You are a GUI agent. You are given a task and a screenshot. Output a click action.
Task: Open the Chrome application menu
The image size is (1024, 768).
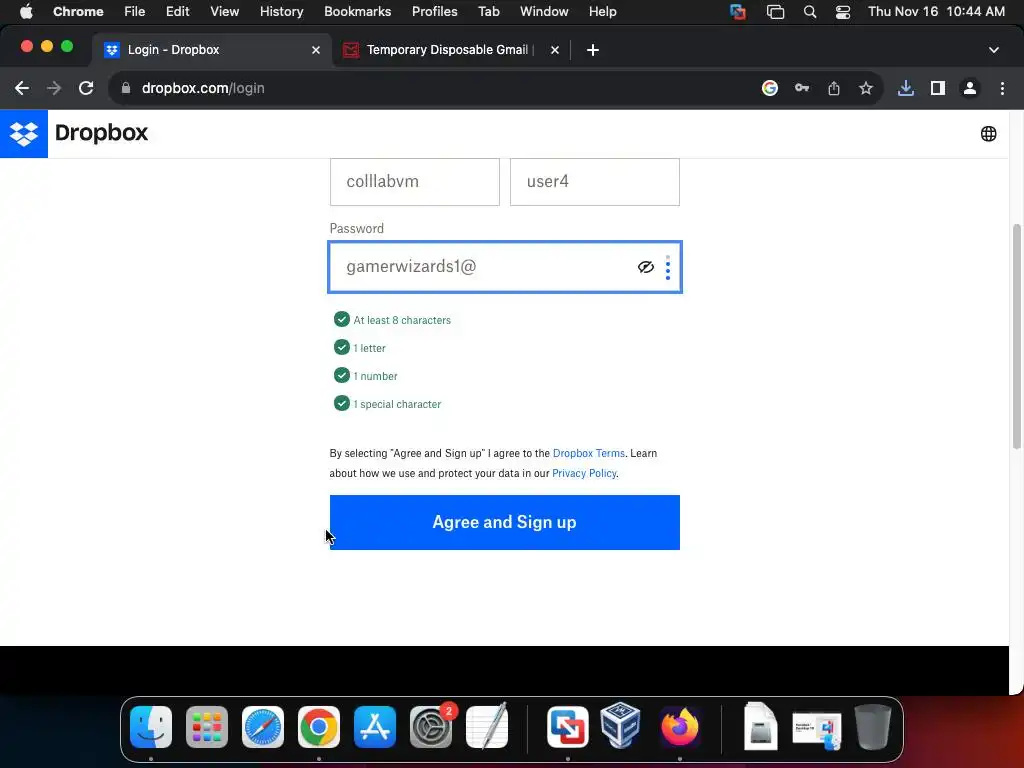pos(78,11)
